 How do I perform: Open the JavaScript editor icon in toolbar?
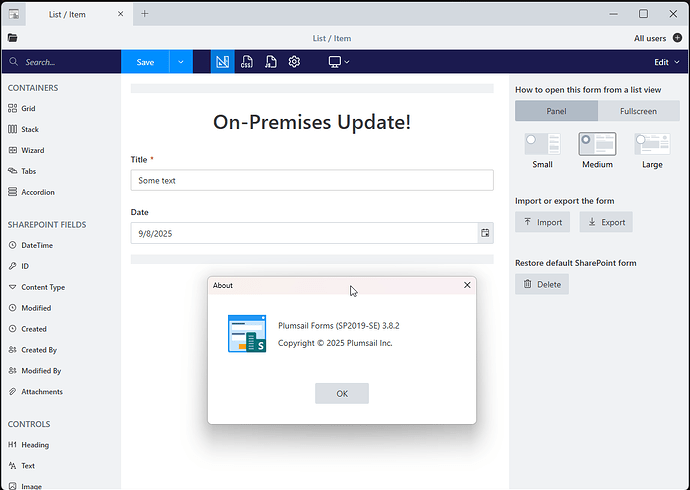click(271, 62)
